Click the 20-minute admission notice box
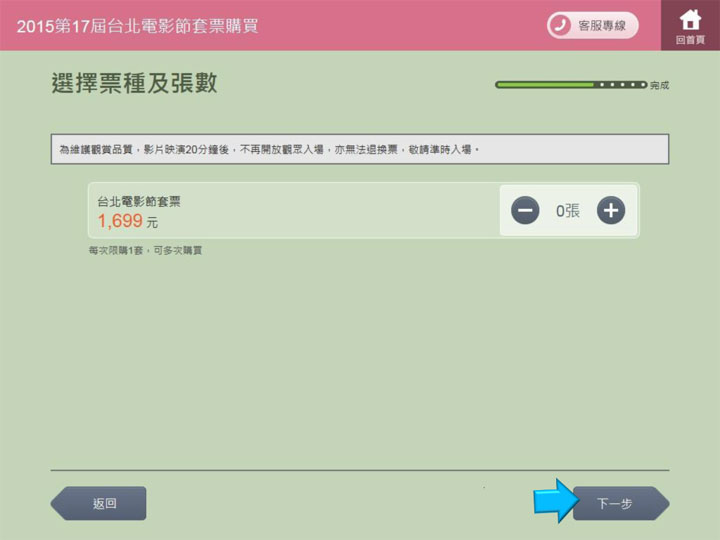 360,149
